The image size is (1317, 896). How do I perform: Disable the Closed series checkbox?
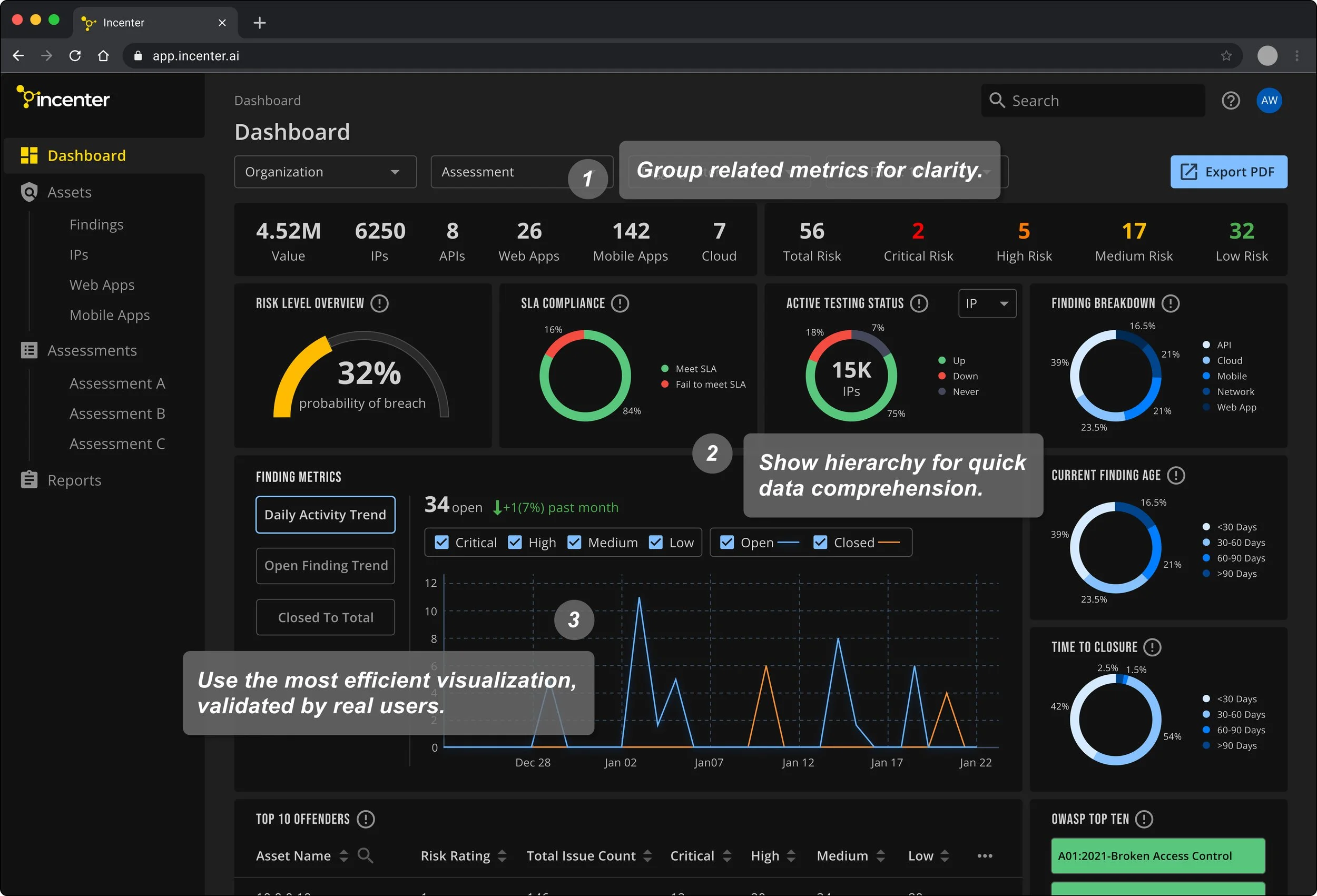pyautogui.click(x=820, y=543)
